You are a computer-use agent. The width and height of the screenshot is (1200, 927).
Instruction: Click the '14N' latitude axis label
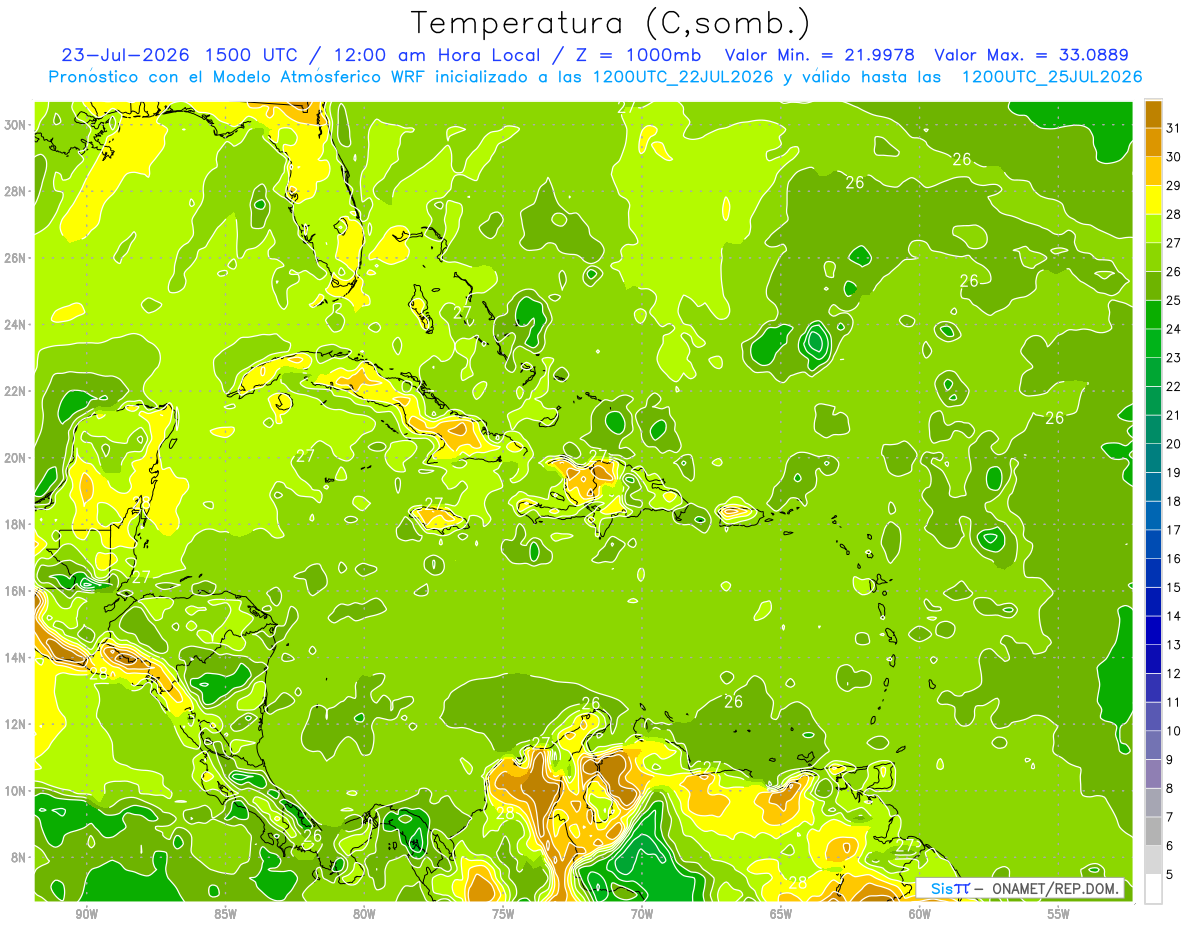17,658
